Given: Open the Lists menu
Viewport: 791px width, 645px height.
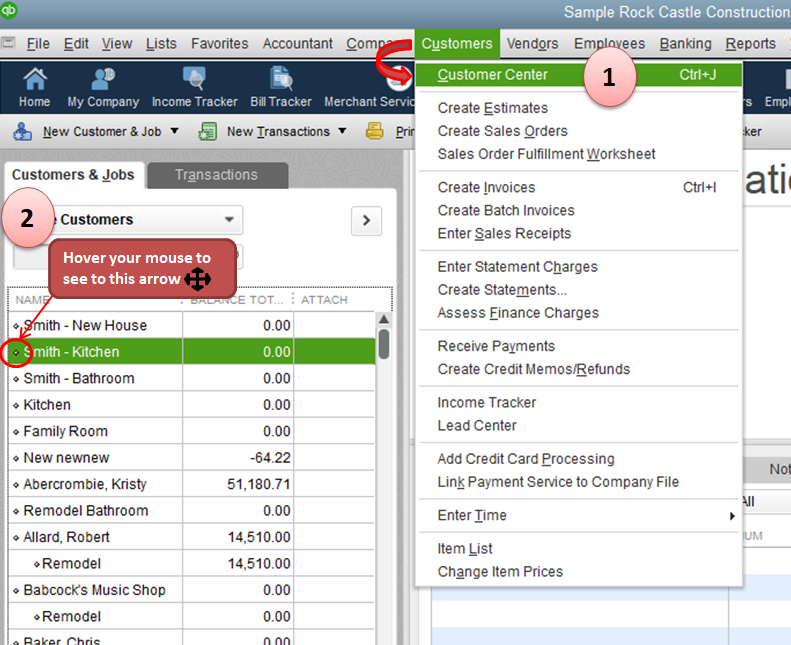Looking at the screenshot, I should [x=161, y=44].
